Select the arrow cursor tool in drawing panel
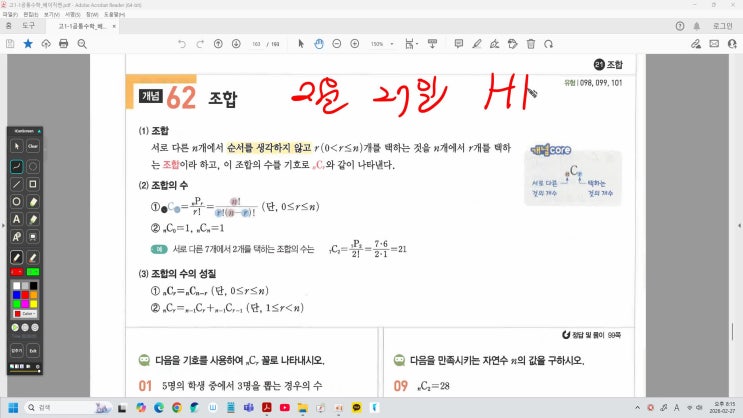The height and width of the screenshot is (418, 743). click(x=17, y=146)
